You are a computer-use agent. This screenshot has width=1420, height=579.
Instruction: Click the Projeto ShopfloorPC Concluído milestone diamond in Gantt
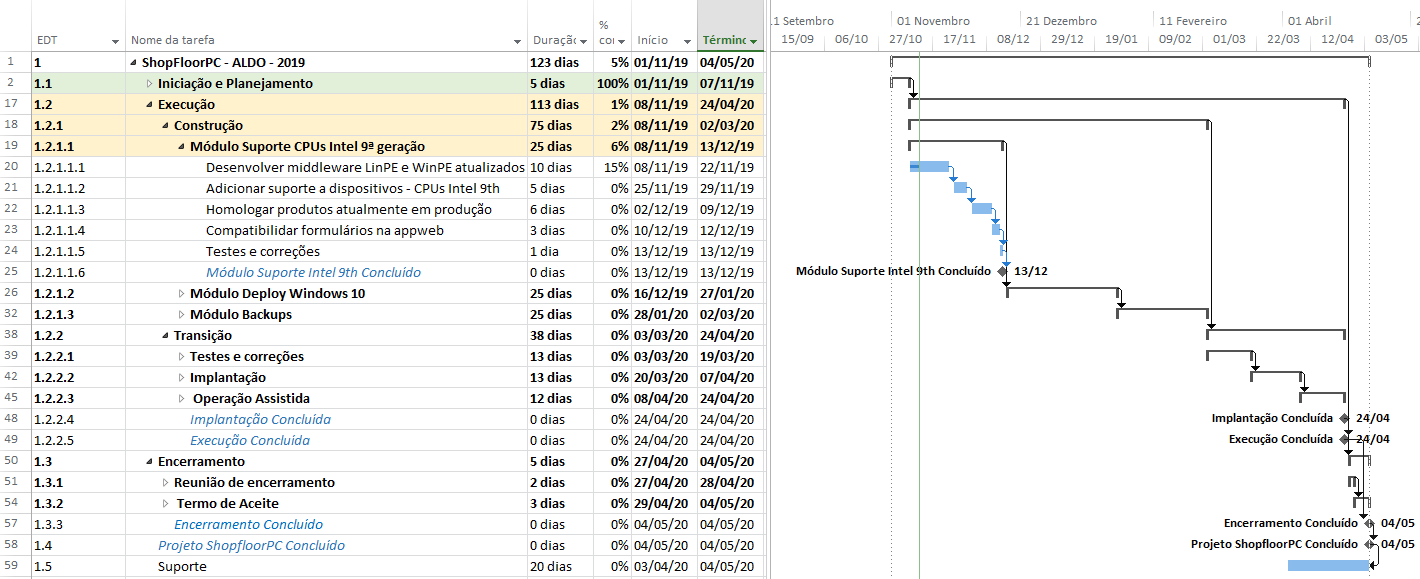pos(1369,544)
